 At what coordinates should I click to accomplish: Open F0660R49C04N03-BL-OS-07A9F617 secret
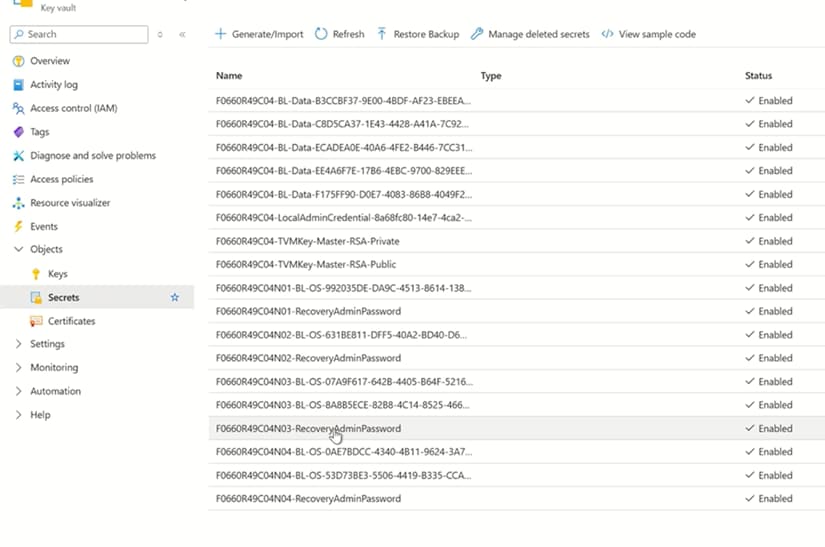pos(344,382)
